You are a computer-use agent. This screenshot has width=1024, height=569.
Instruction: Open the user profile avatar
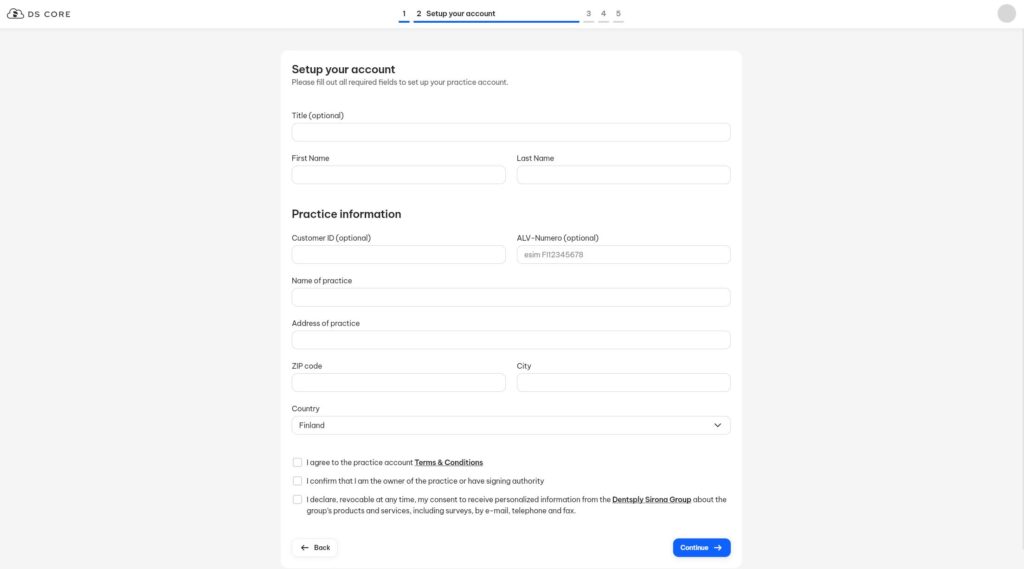(x=1006, y=14)
